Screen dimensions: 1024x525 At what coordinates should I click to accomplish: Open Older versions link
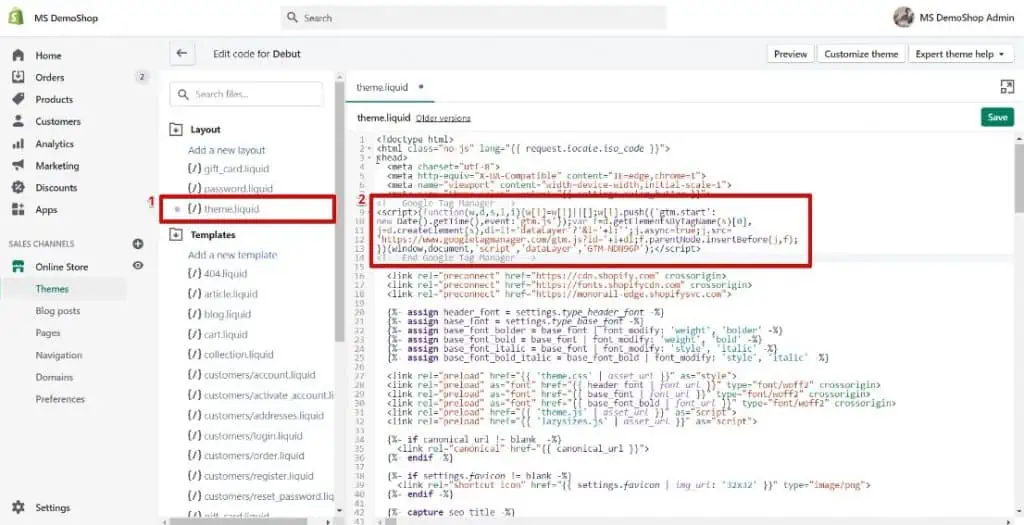pos(443,118)
